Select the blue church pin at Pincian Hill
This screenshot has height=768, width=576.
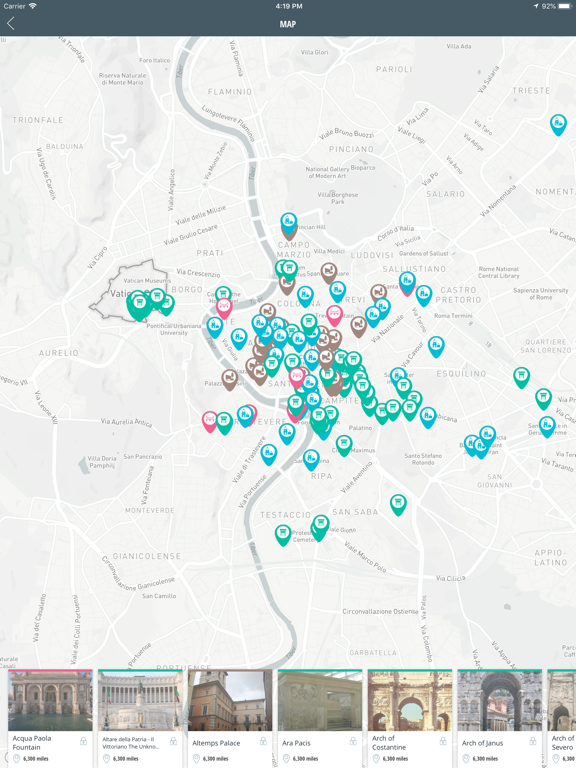pyautogui.click(x=288, y=222)
